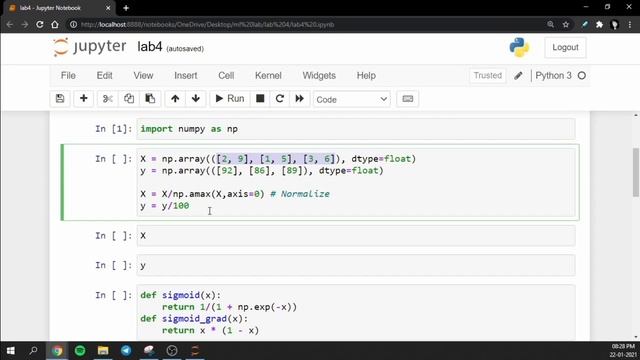Bookmark this page with star icon
Image resolution: width=640 pixels, height=360 pixels.
click(x=566, y=24)
